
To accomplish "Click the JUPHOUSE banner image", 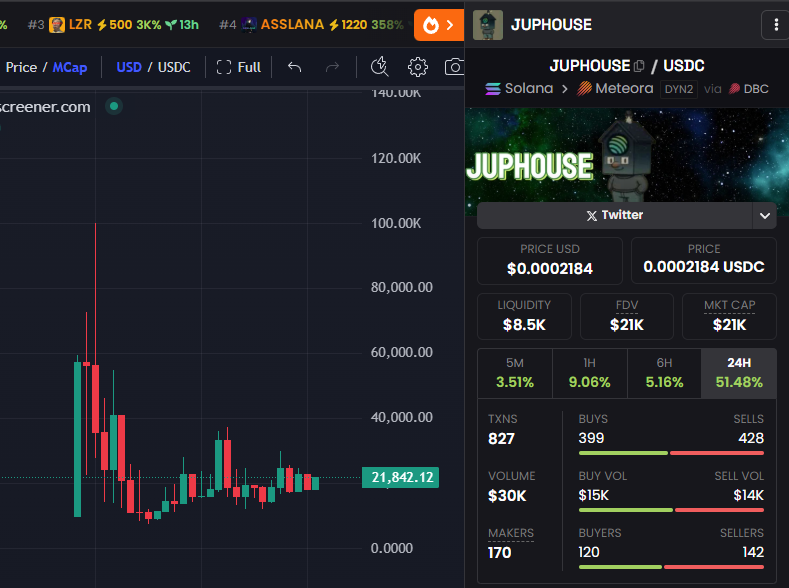I will (x=627, y=155).
